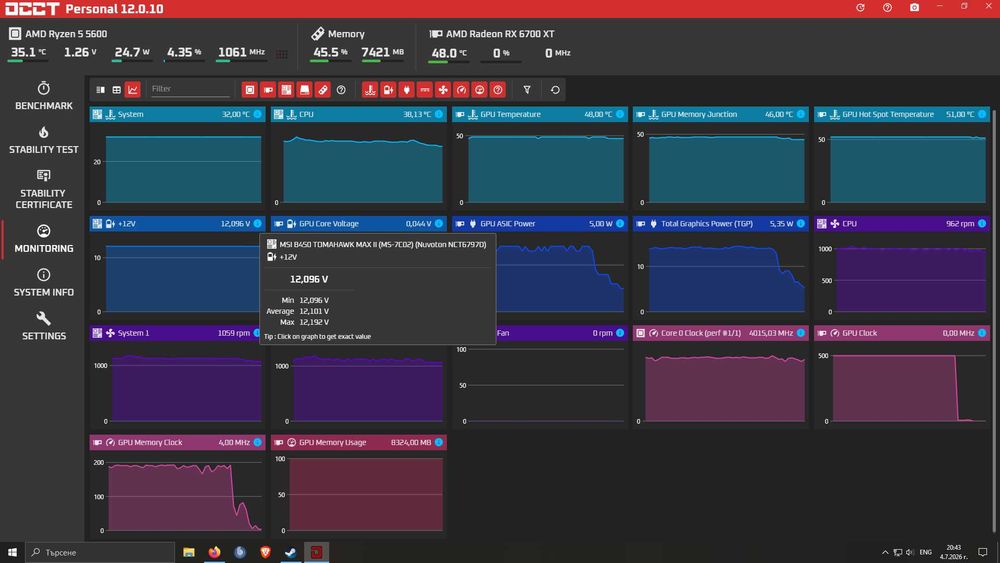Toggle the power plug sensor filter
This screenshot has width=1000, height=563.
pyautogui.click(x=406, y=90)
